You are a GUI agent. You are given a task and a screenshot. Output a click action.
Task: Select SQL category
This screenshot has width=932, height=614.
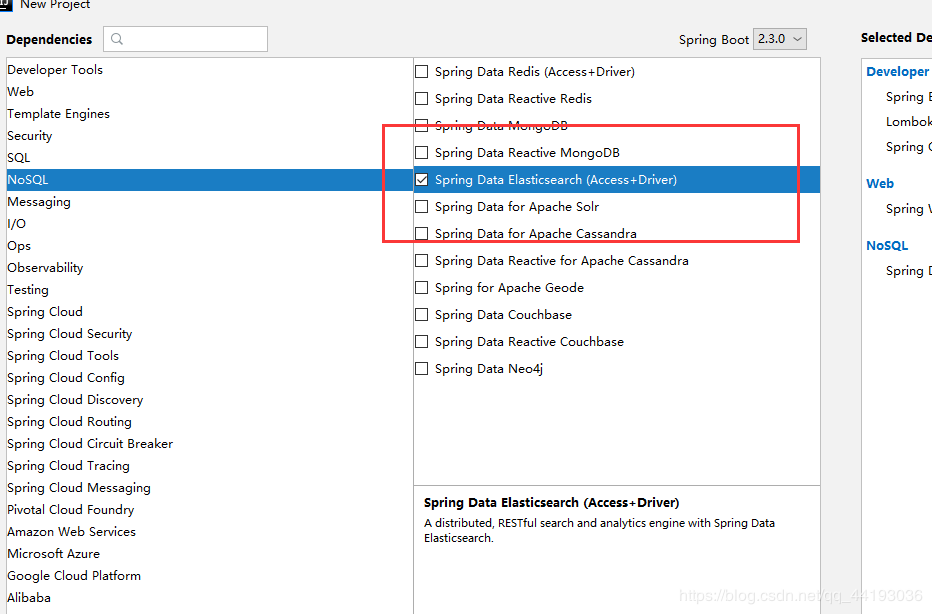coord(209,158)
